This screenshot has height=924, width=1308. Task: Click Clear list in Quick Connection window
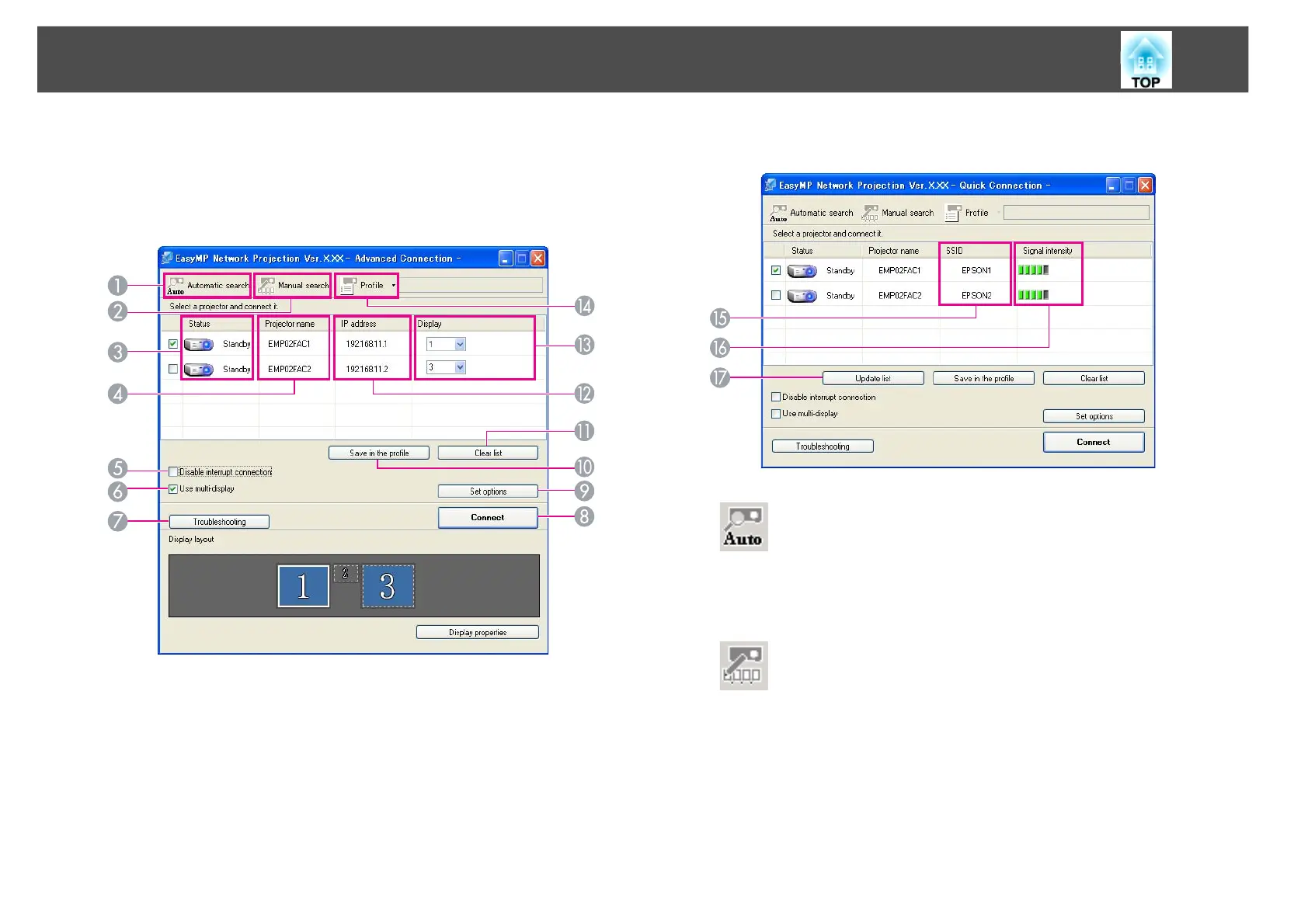tap(1094, 378)
